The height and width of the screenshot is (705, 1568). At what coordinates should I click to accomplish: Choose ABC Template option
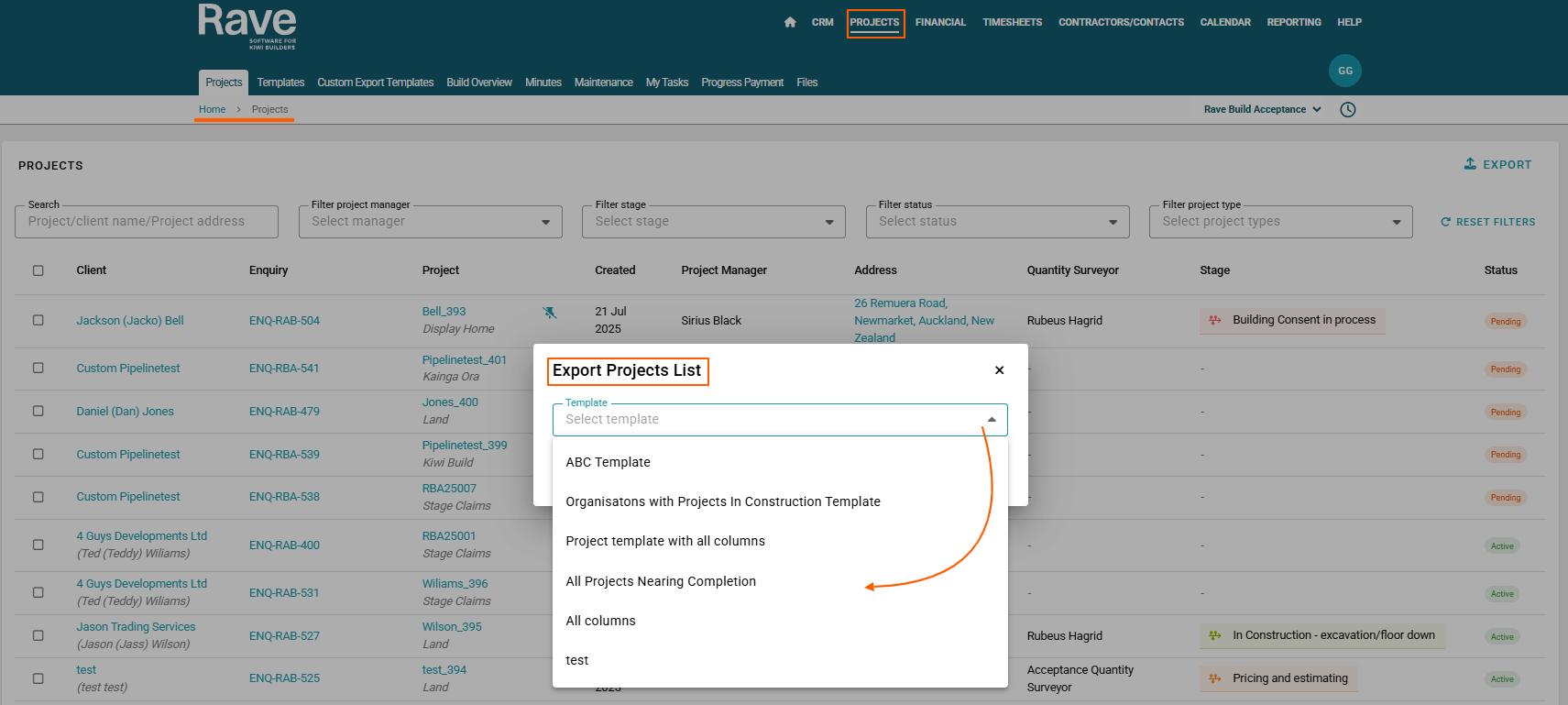pos(780,462)
